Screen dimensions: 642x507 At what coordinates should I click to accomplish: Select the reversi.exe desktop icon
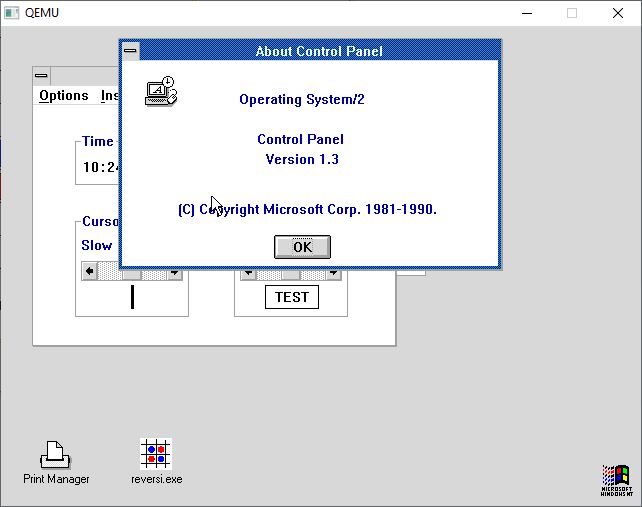coord(156,462)
